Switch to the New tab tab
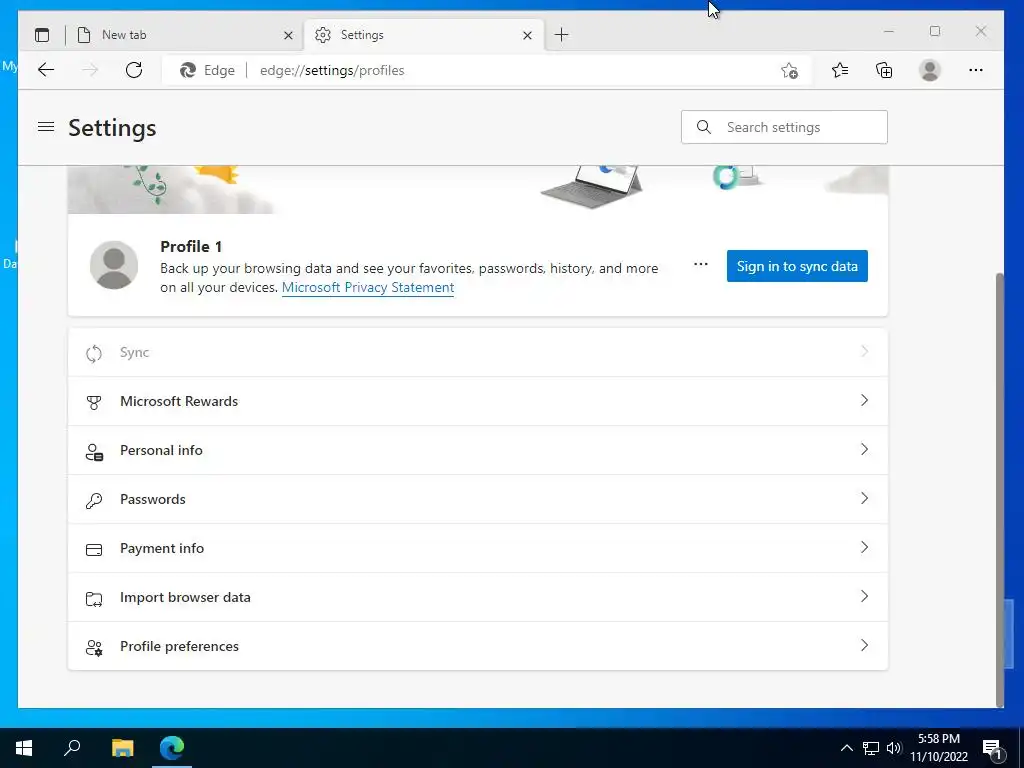 click(184, 35)
